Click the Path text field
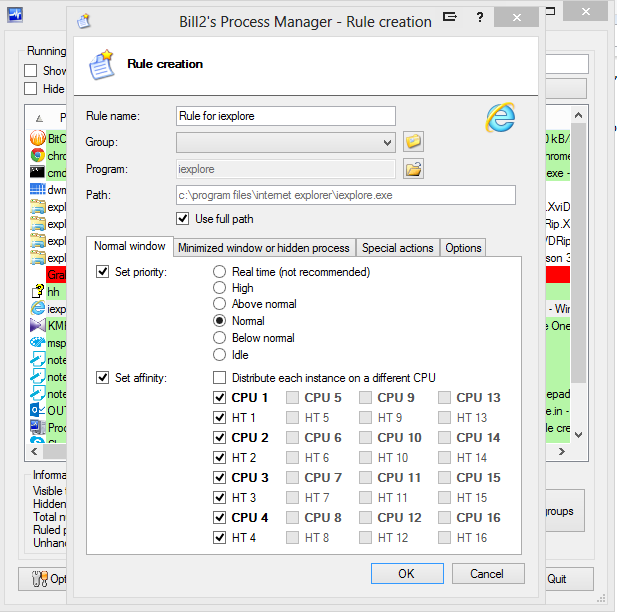The height and width of the screenshot is (614, 617). pyautogui.click(x=346, y=195)
